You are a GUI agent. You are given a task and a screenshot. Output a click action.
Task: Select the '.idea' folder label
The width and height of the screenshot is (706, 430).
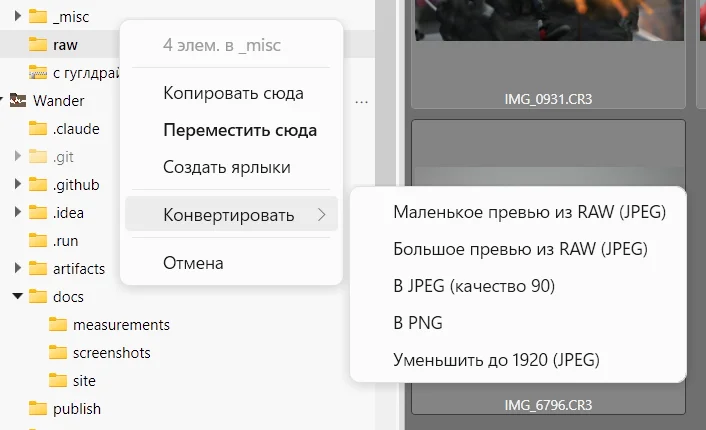[68, 213]
